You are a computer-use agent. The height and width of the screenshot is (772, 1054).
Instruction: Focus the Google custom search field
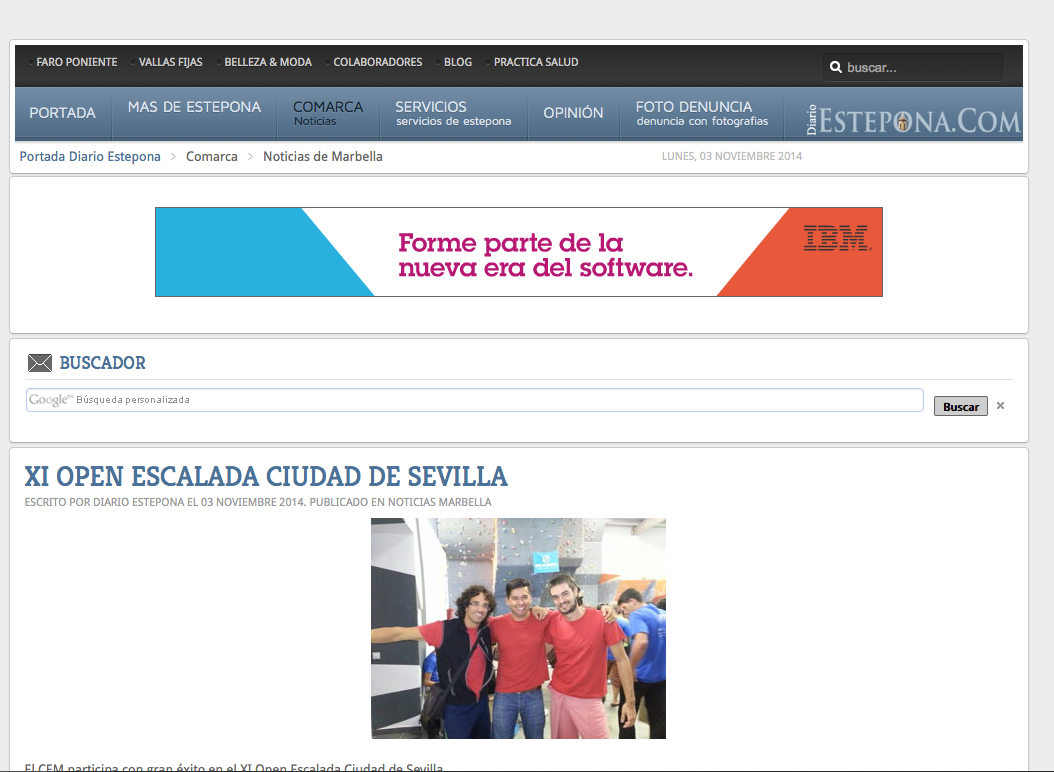pyautogui.click(x=474, y=400)
